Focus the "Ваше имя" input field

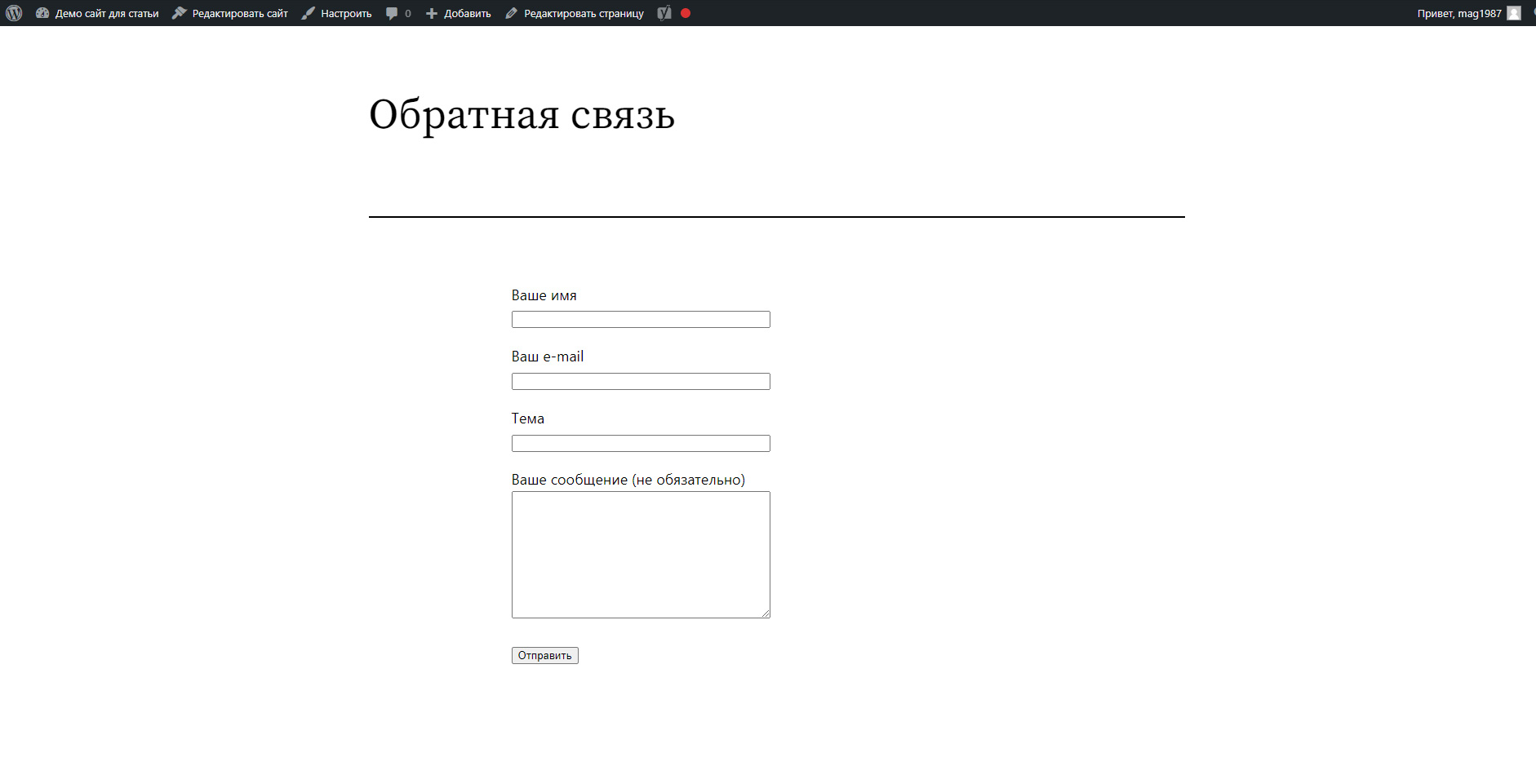(641, 320)
